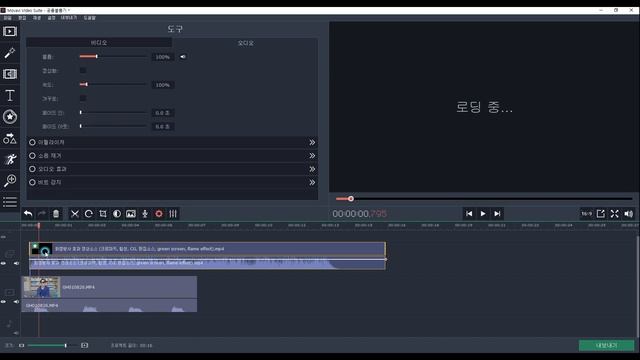The width and height of the screenshot is (640, 360).
Task: Open the more tools list icon
Action: tap(10, 202)
